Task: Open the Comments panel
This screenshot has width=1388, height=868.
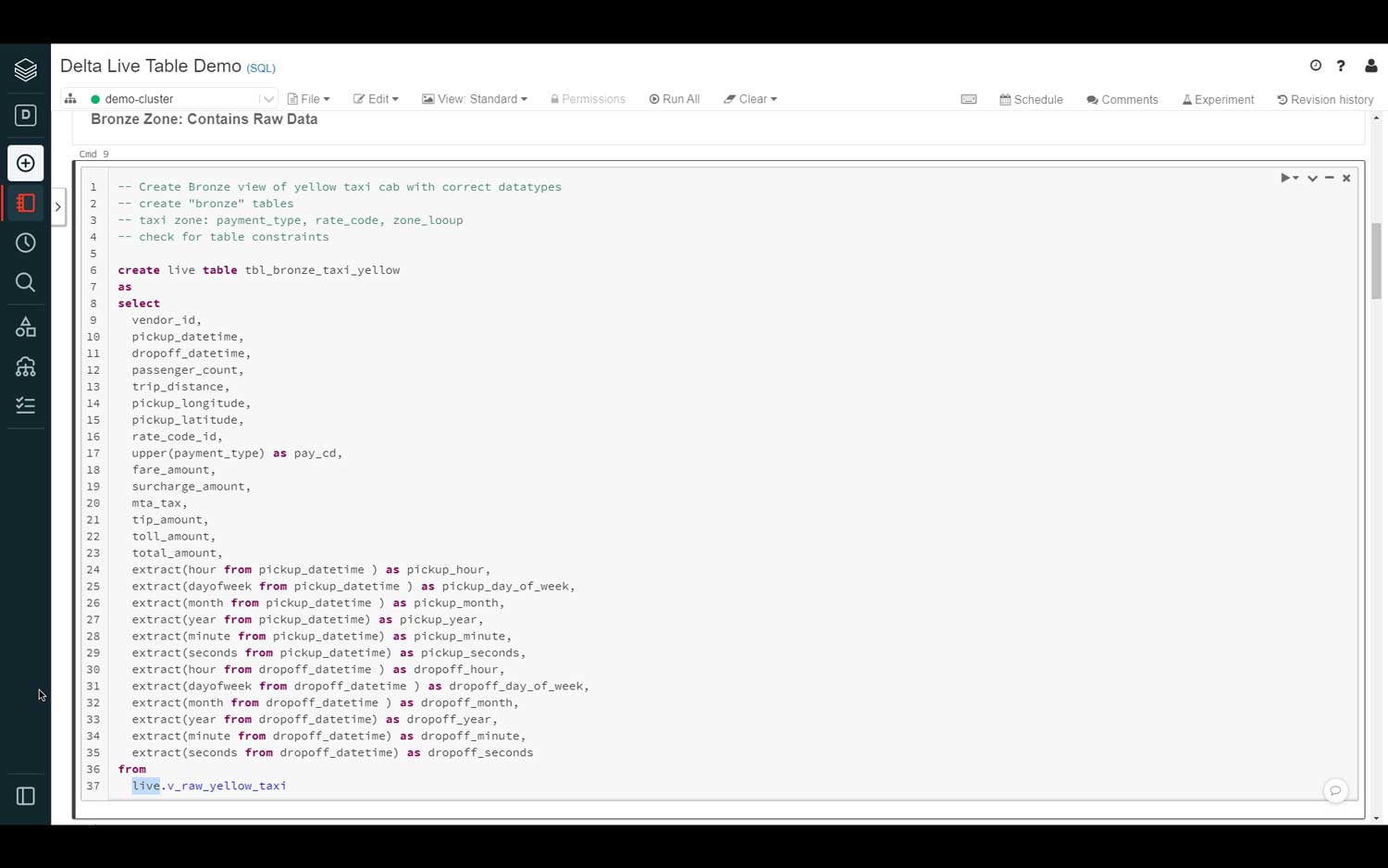Action: click(x=1122, y=100)
